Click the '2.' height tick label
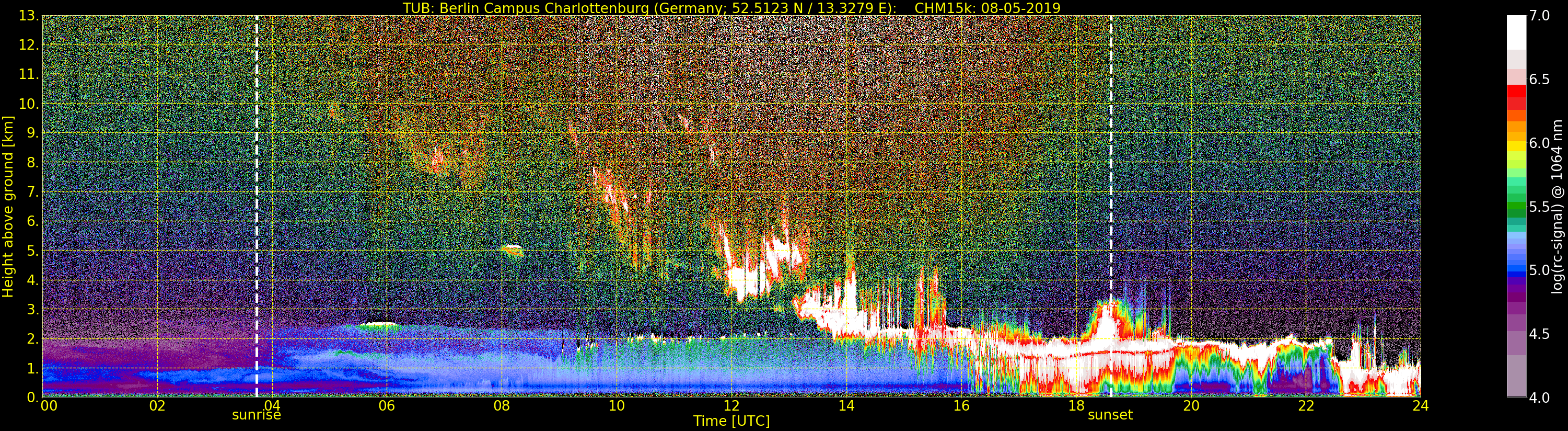This screenshot has width=1568, height=431. click(x=32, y=338)
